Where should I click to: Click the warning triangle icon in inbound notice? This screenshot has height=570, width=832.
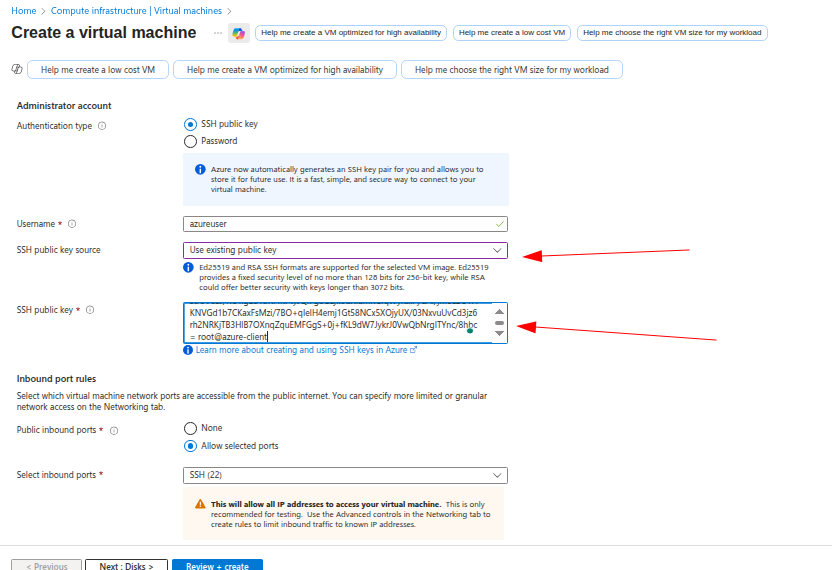coord(200,504)
